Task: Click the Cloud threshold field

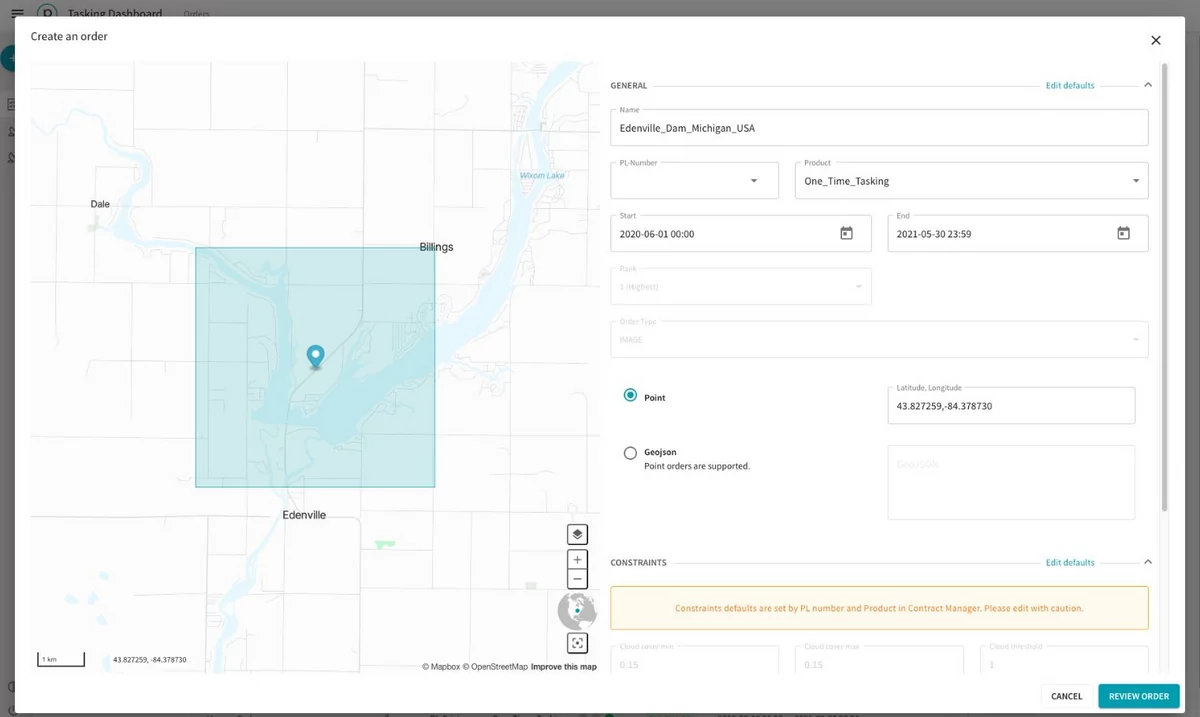Action: click(x=1064, y=661)
